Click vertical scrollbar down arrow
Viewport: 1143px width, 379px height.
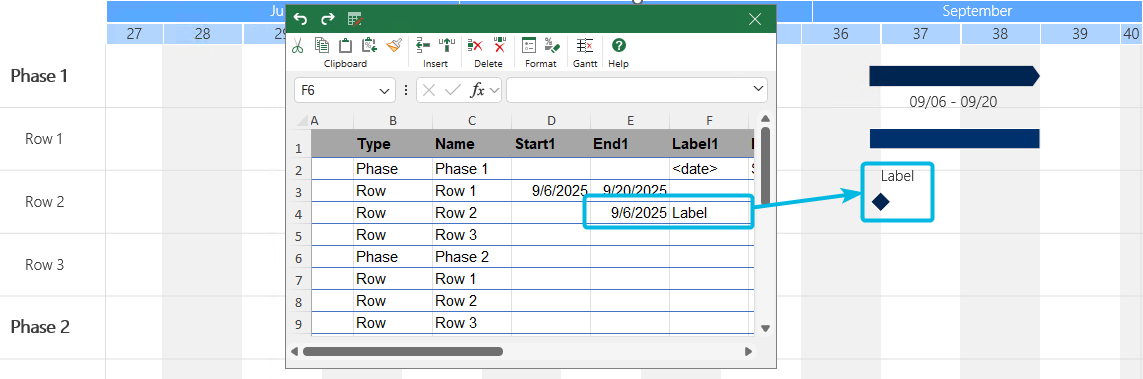click(x=765, y=329)
